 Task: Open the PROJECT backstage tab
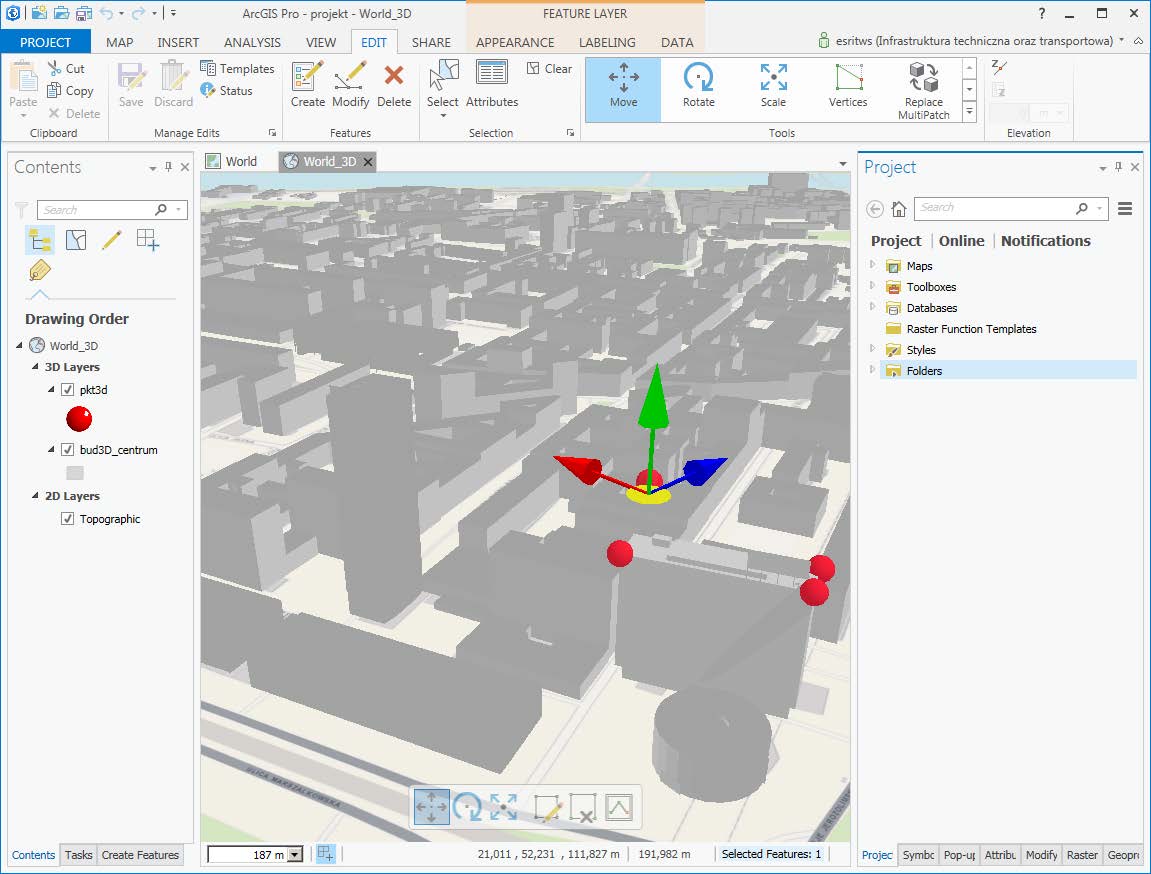pos(46,42)
